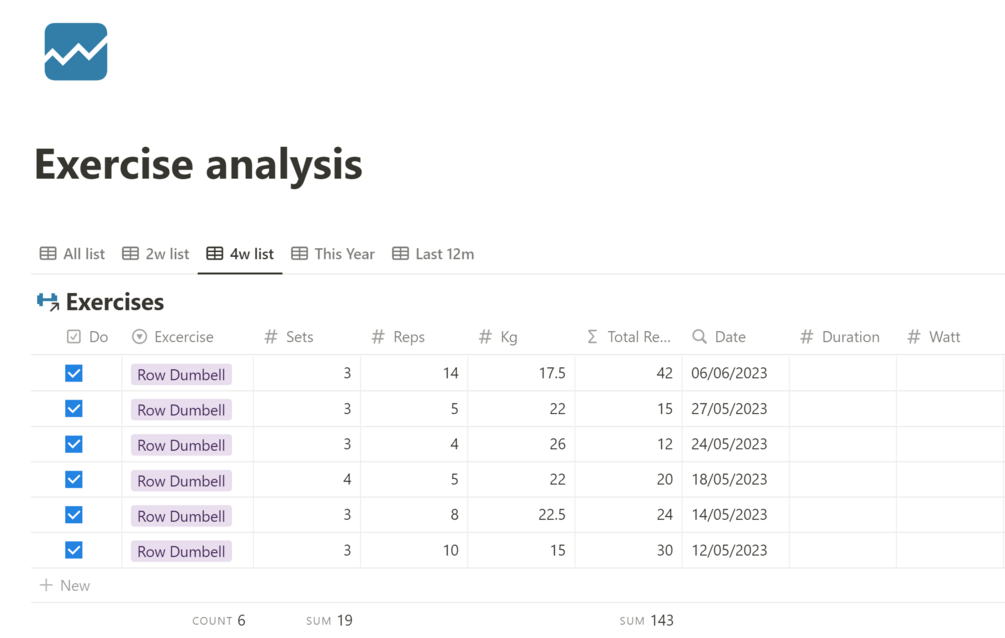Open the Kg column header menu

[x=508, y=337]
